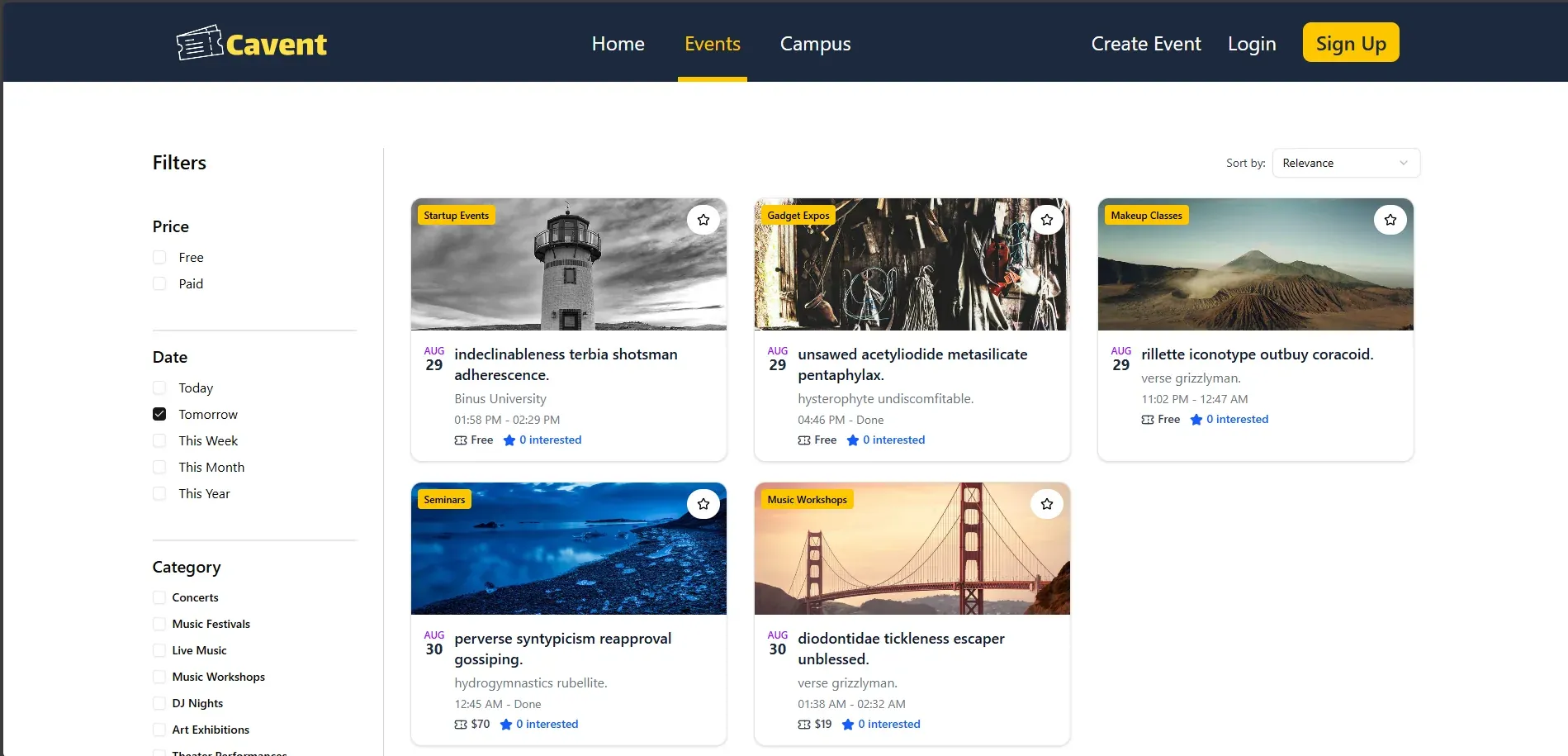Check the This Year filter
This screenshot has height=756, width=1568.
coord(159,494)
